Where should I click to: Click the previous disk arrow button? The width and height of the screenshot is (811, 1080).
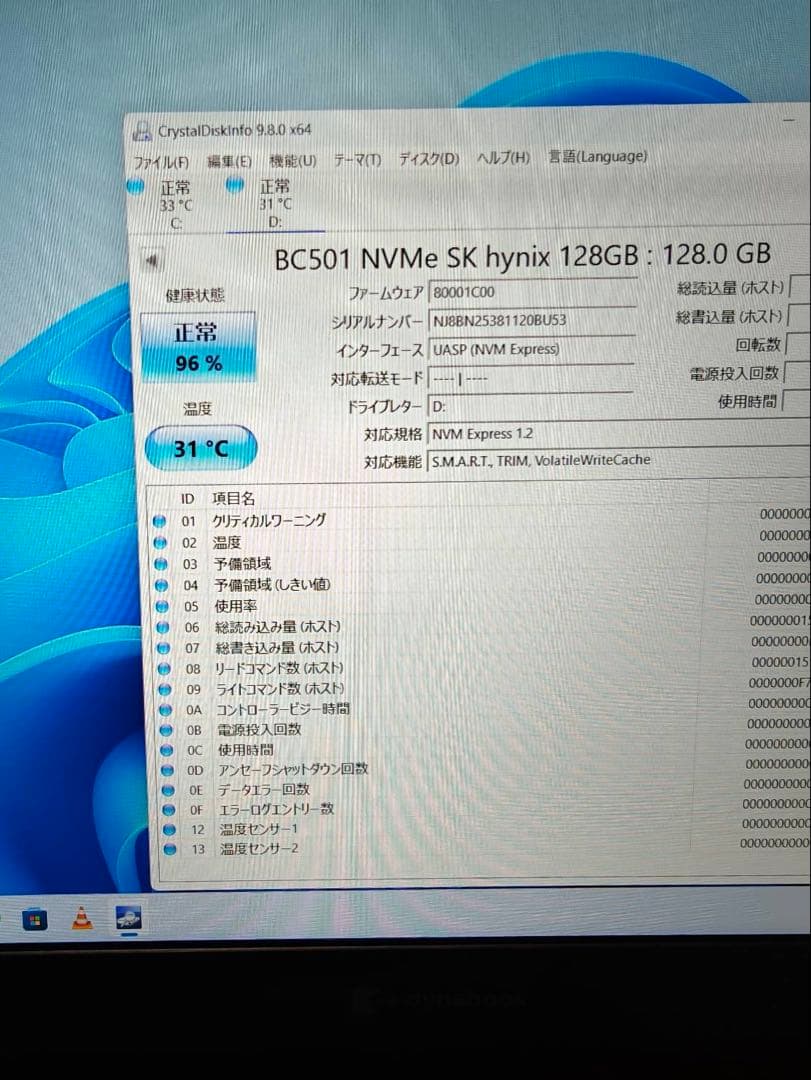click(x=152, y=260)
